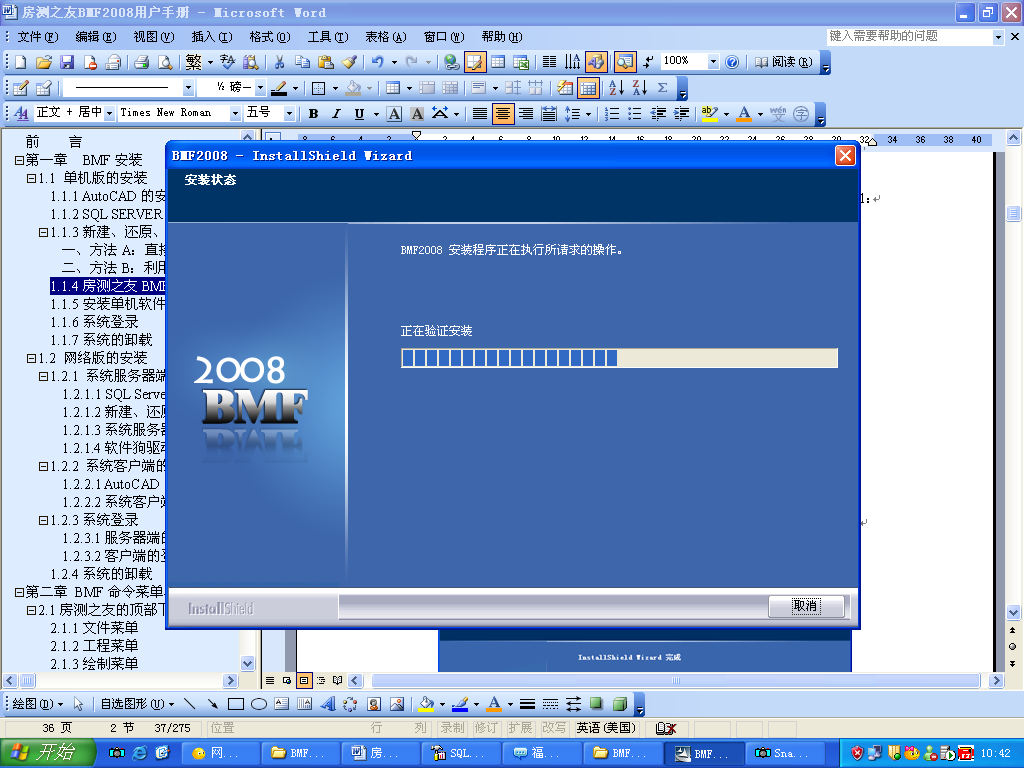Apply the yellow highlight color
Image resolution: width=1024 pixels, height=768 pixels.
709,114
